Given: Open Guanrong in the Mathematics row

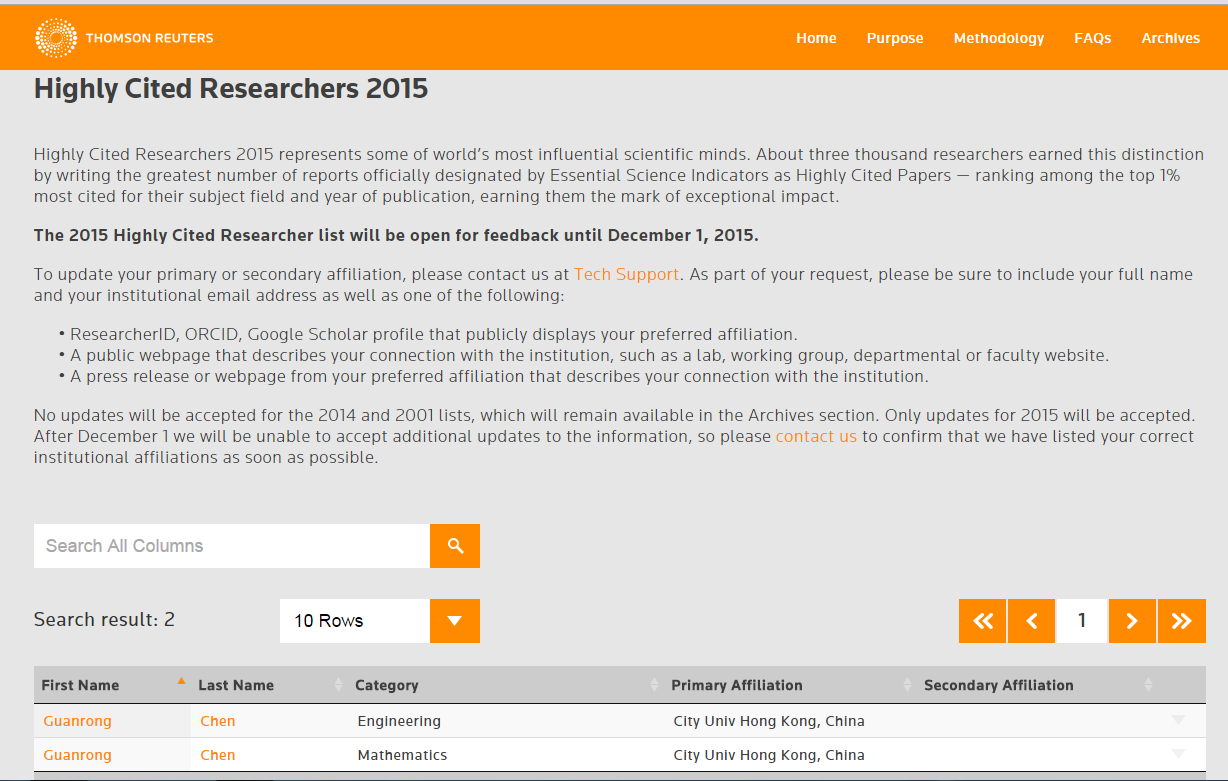Looking at the screenshot, I should tap(77, 755).
